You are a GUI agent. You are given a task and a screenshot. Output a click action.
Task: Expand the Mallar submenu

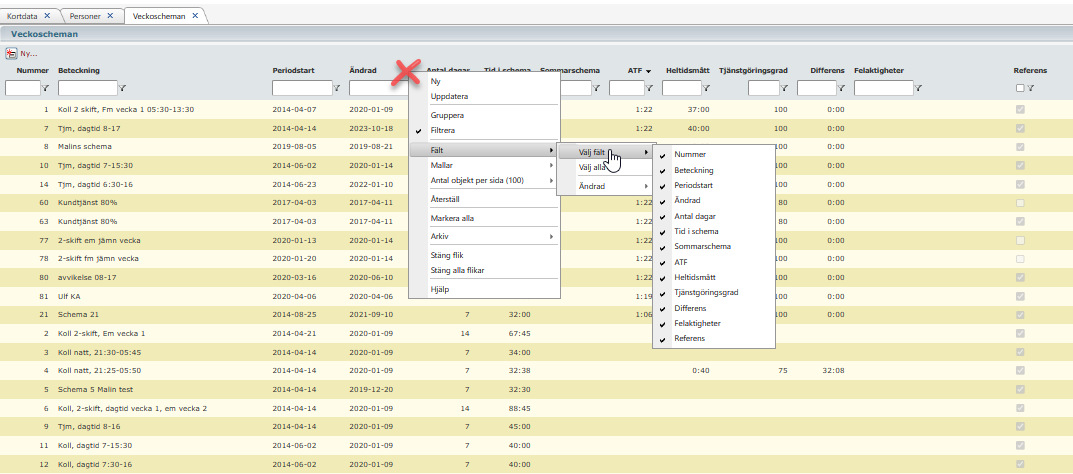[x=484, y=165]
